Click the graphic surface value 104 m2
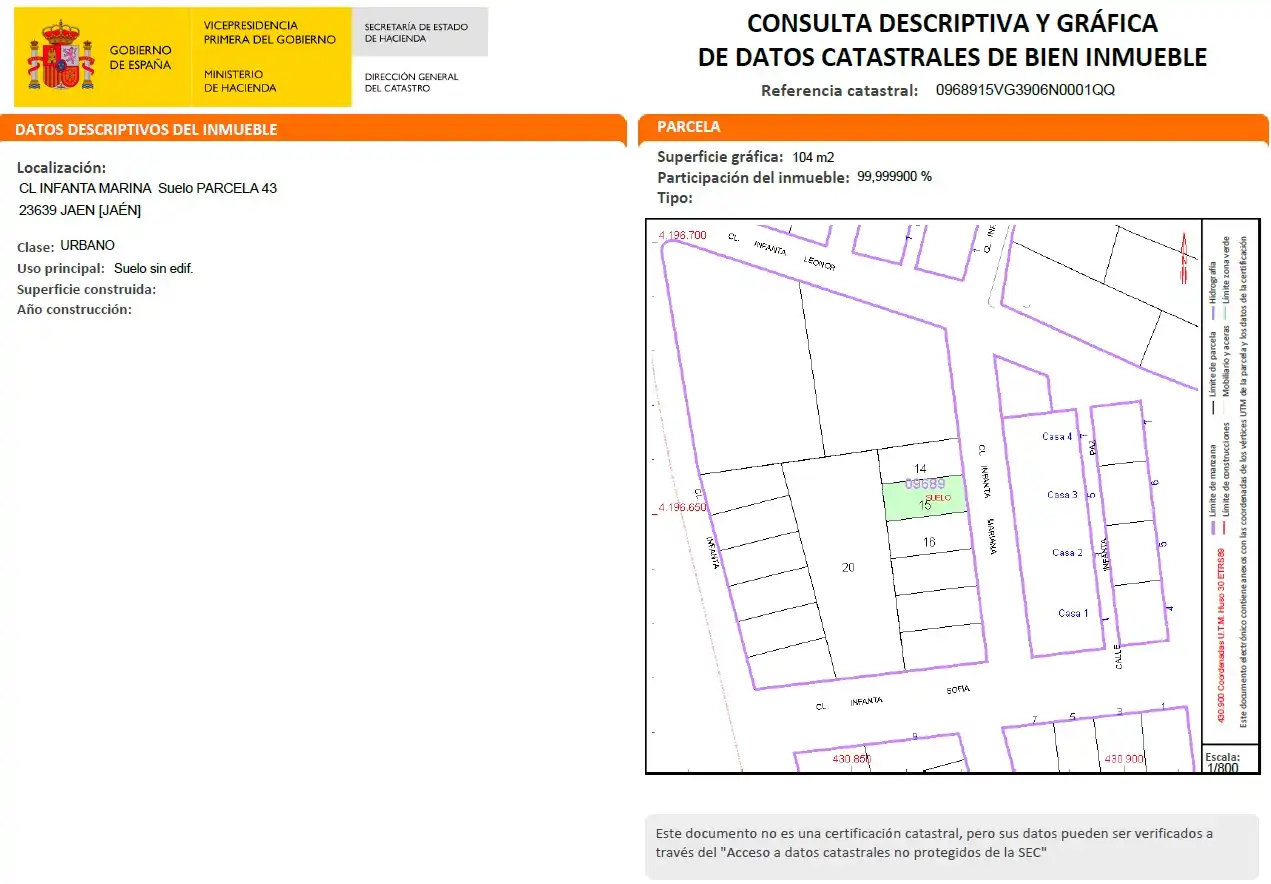This screenshot has height=884, width=1271. coord(813,157)
